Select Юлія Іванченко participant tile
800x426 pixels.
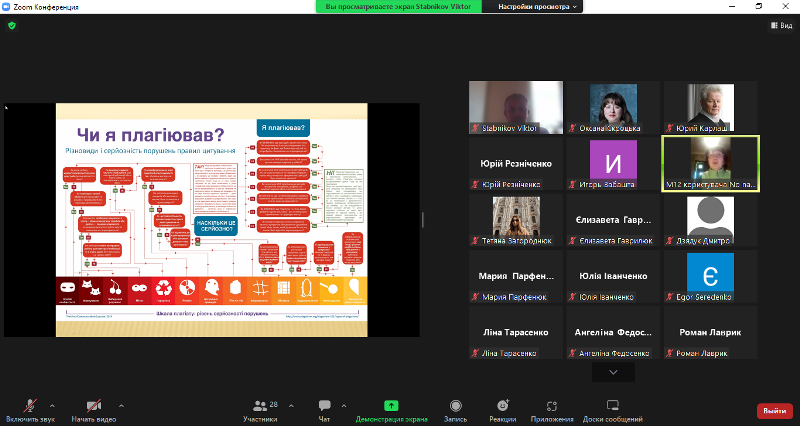[x=613, y=276]
